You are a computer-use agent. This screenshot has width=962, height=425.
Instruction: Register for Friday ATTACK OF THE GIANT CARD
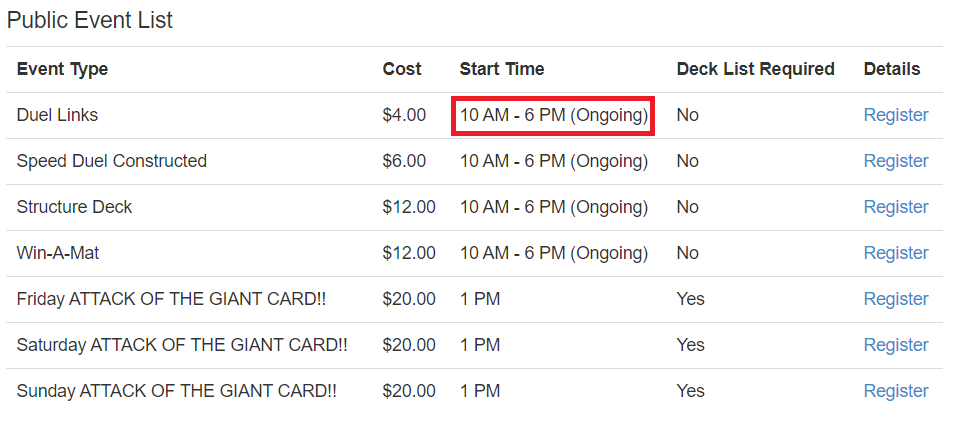pos(896,299)
